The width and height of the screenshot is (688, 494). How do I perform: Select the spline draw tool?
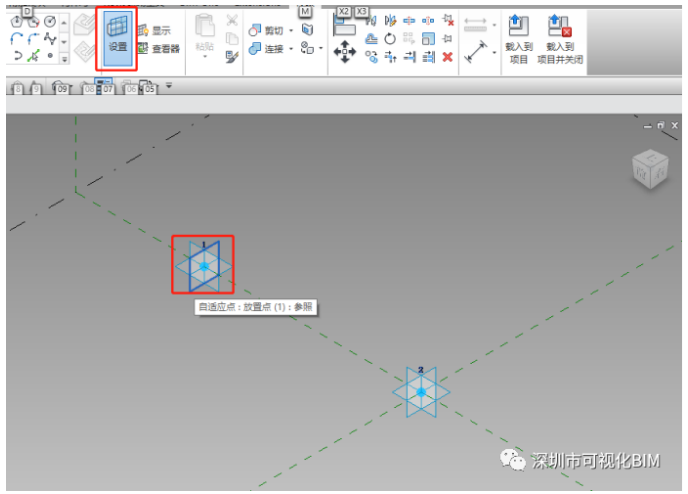coord(50,39)
